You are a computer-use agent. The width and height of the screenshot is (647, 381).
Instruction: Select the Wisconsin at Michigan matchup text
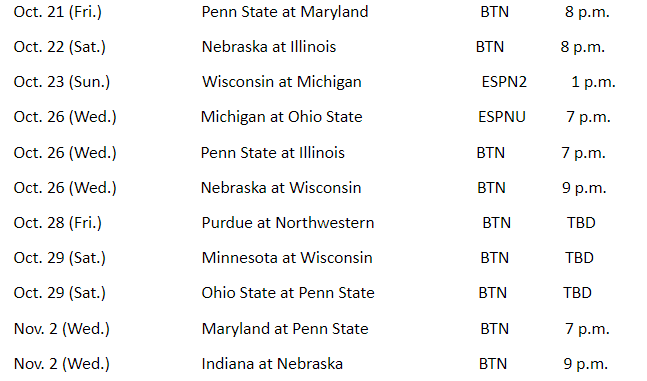(282, 83)
